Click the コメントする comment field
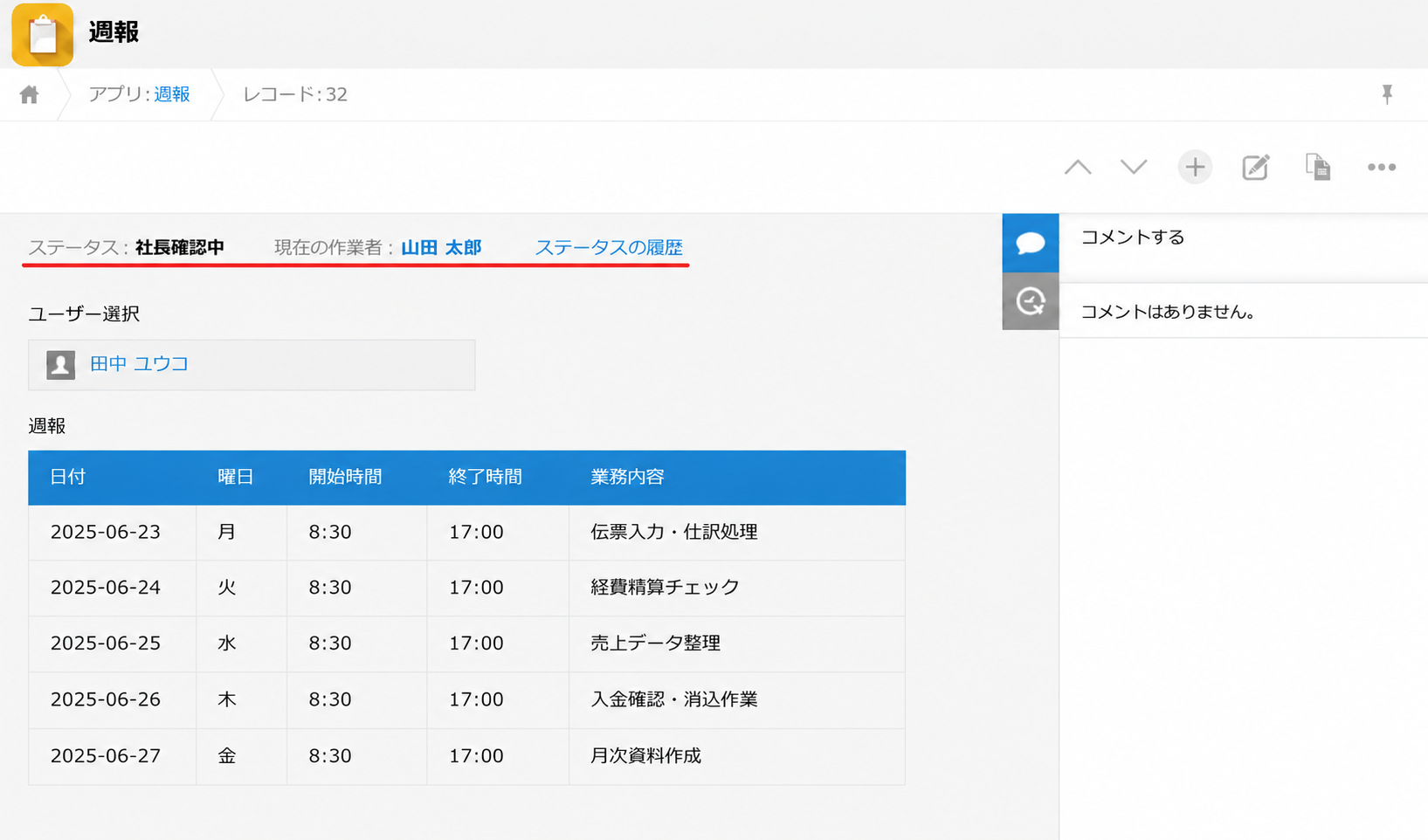Image resolution: width=1428 pixels, height=840 pixels. (1244, 248)
